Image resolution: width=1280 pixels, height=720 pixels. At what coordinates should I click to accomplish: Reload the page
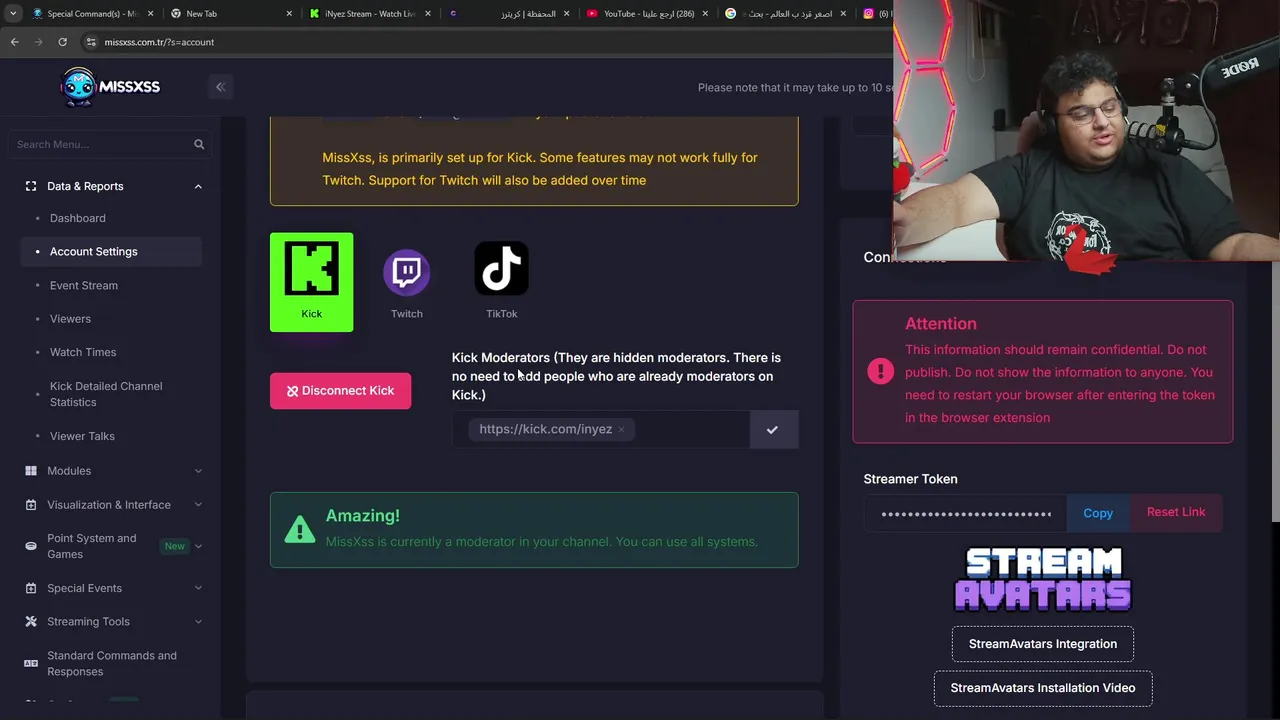62,42
